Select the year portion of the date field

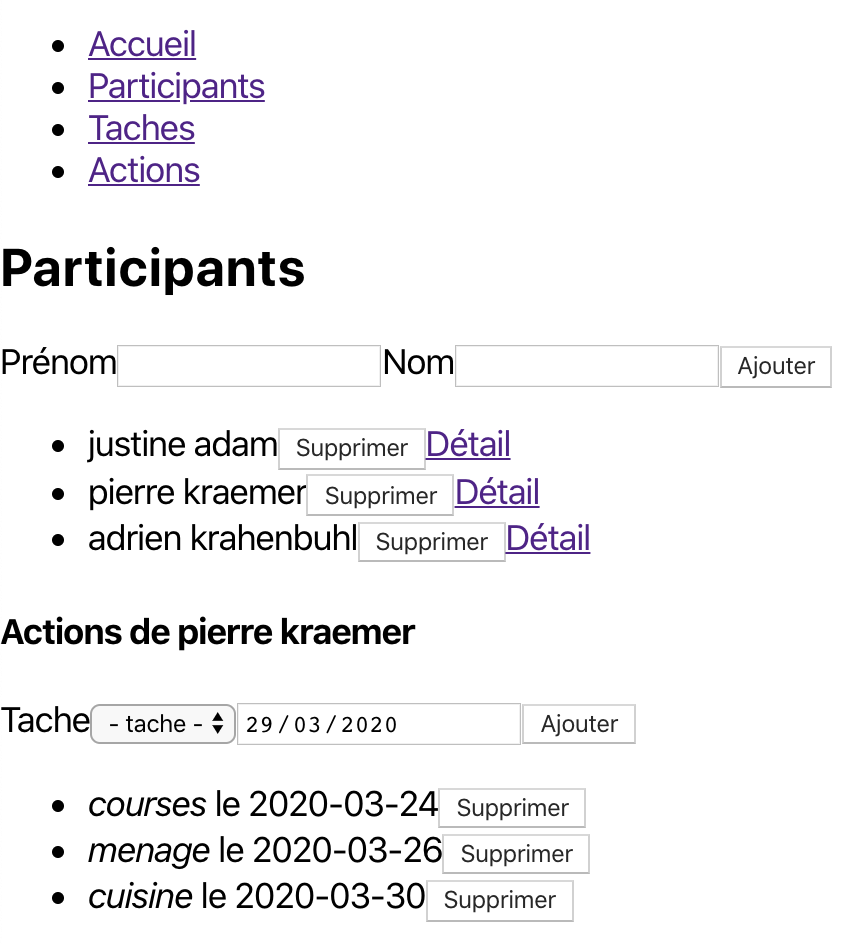tap(369, 725)
